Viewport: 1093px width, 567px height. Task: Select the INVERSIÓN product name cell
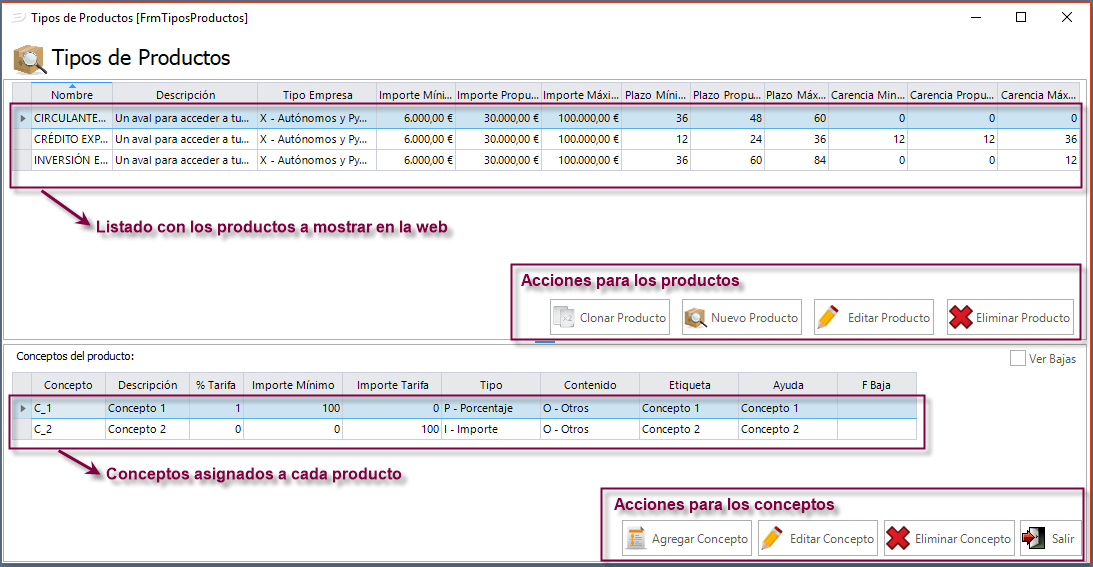(x=71, y=160)
